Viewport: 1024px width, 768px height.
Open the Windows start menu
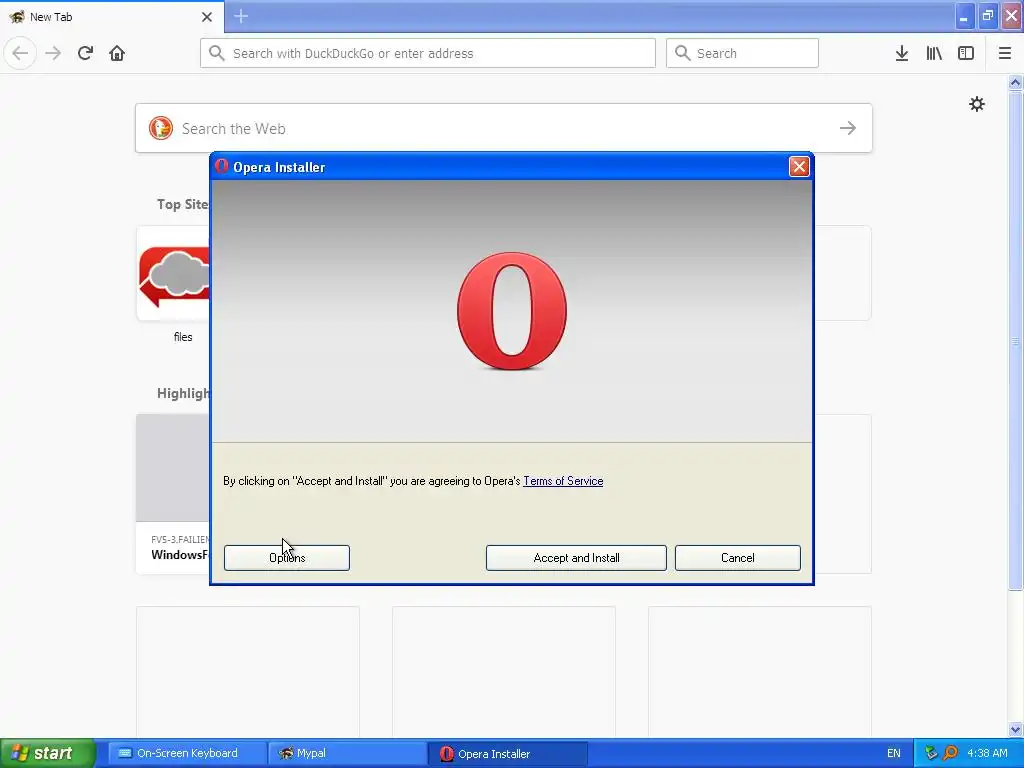coord(48,753)
